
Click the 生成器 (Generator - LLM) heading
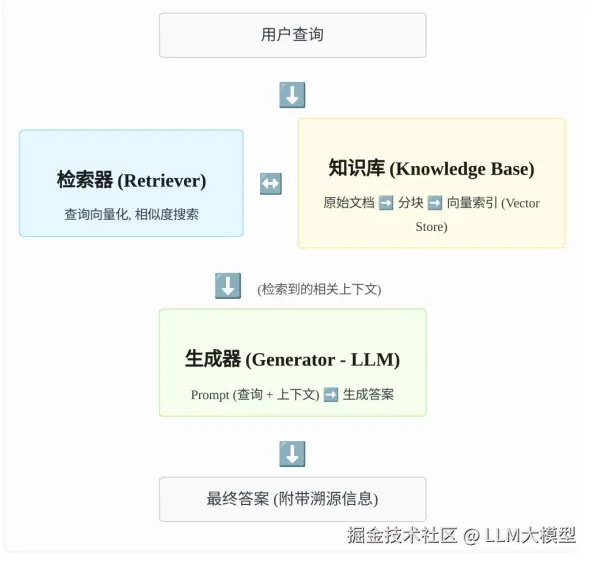coord(292,359)
